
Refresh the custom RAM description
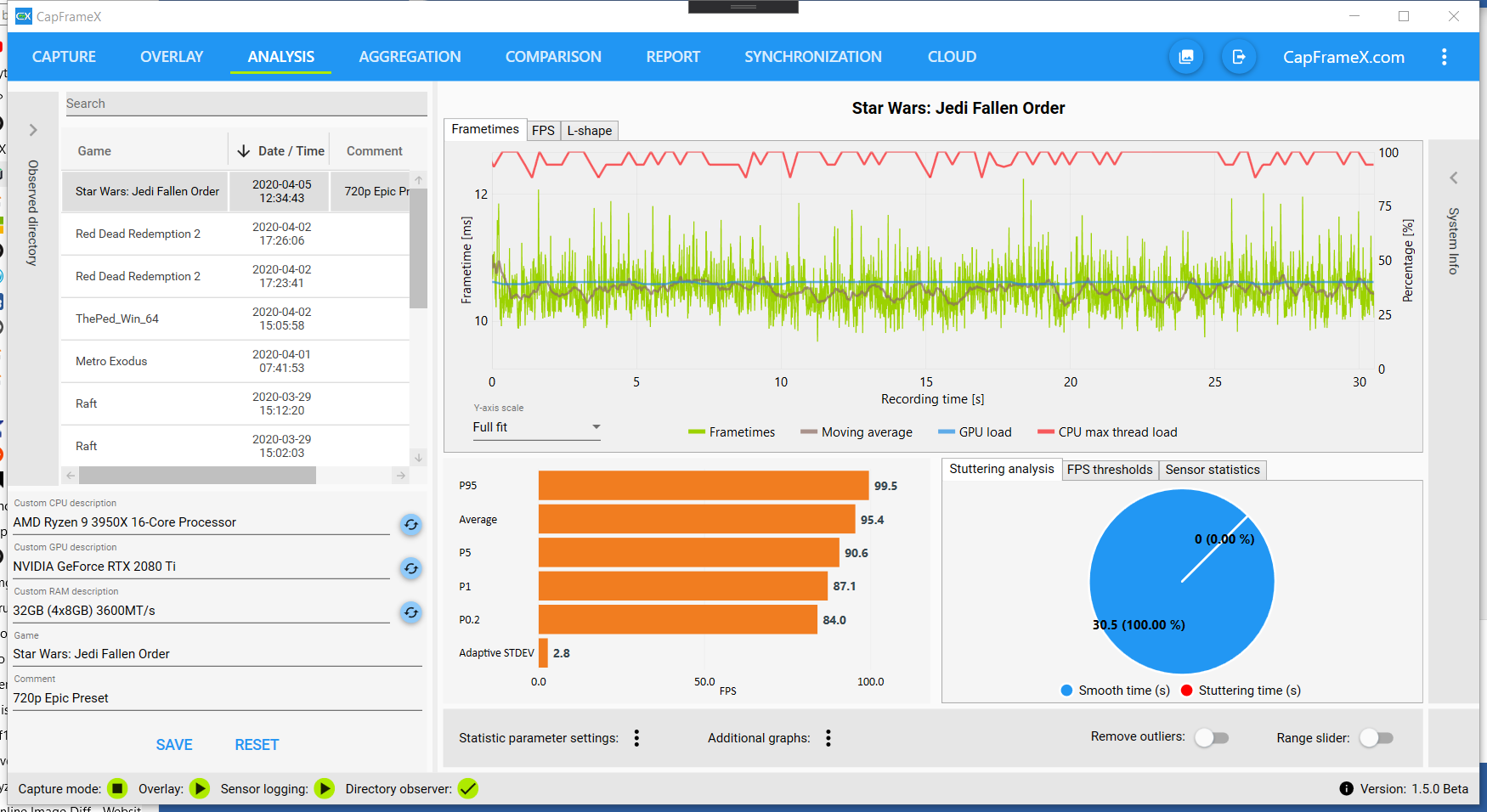point(411,612)
